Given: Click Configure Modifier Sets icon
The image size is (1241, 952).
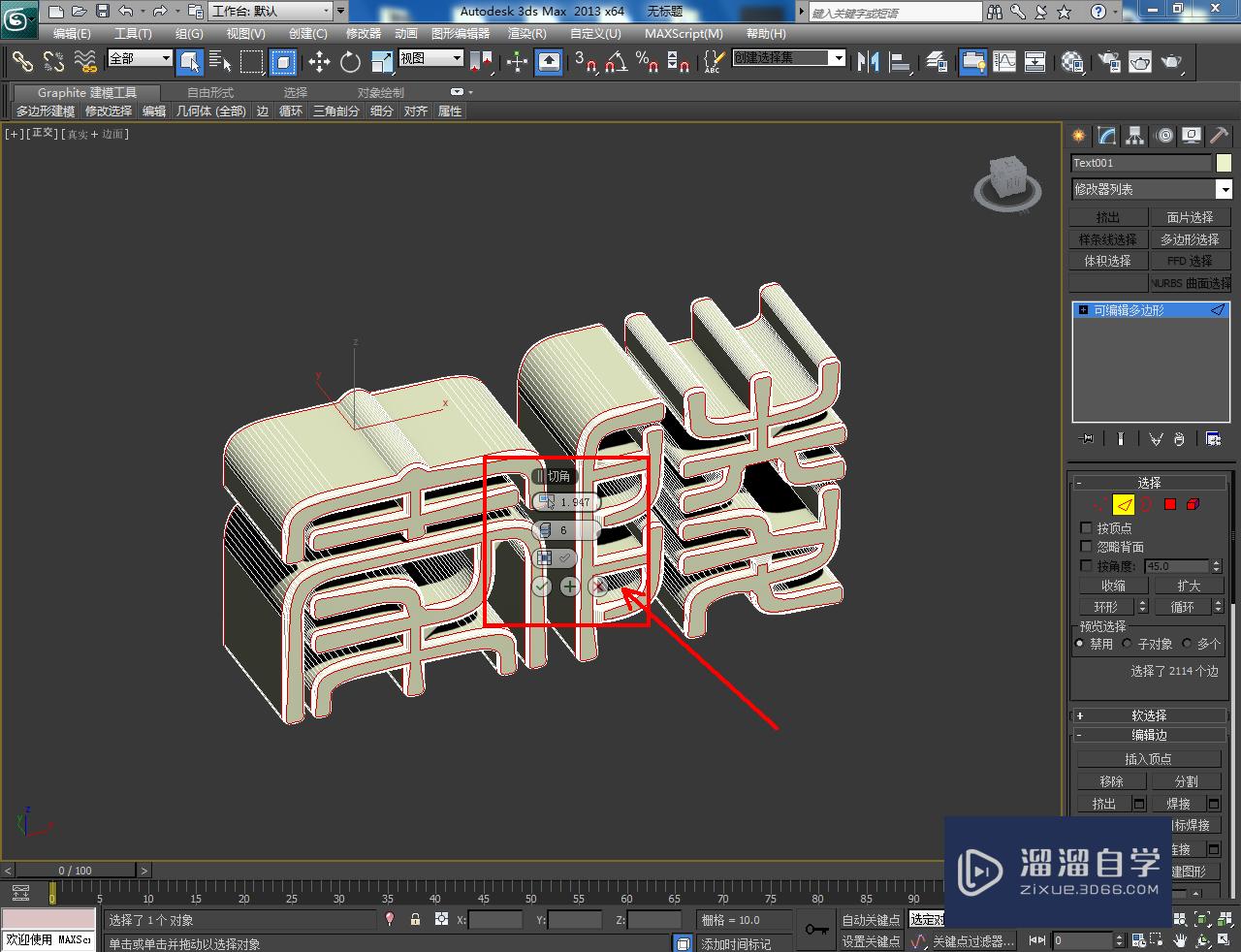Looking at the screenshot, I should (1213, 439).
